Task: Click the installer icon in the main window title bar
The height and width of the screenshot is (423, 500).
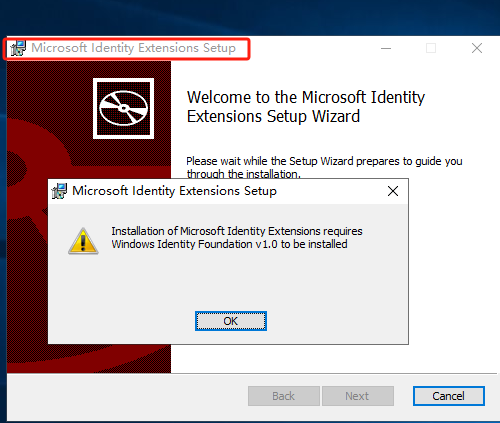Action: click(18, 48)
